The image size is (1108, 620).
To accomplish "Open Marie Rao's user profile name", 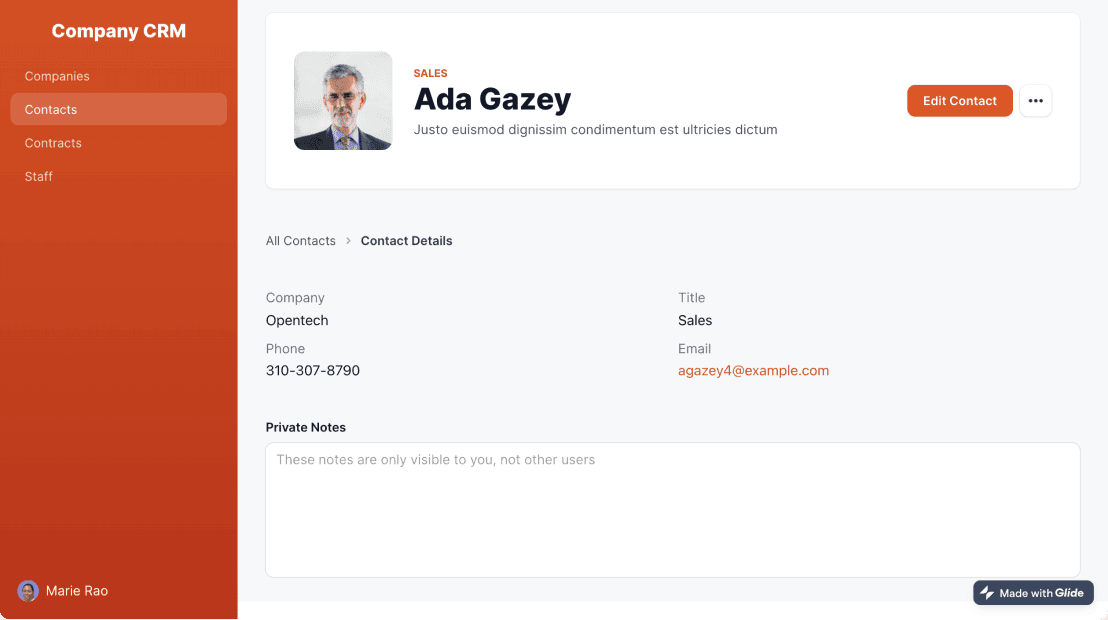I will pyautogui.click(x=77, y=591).
